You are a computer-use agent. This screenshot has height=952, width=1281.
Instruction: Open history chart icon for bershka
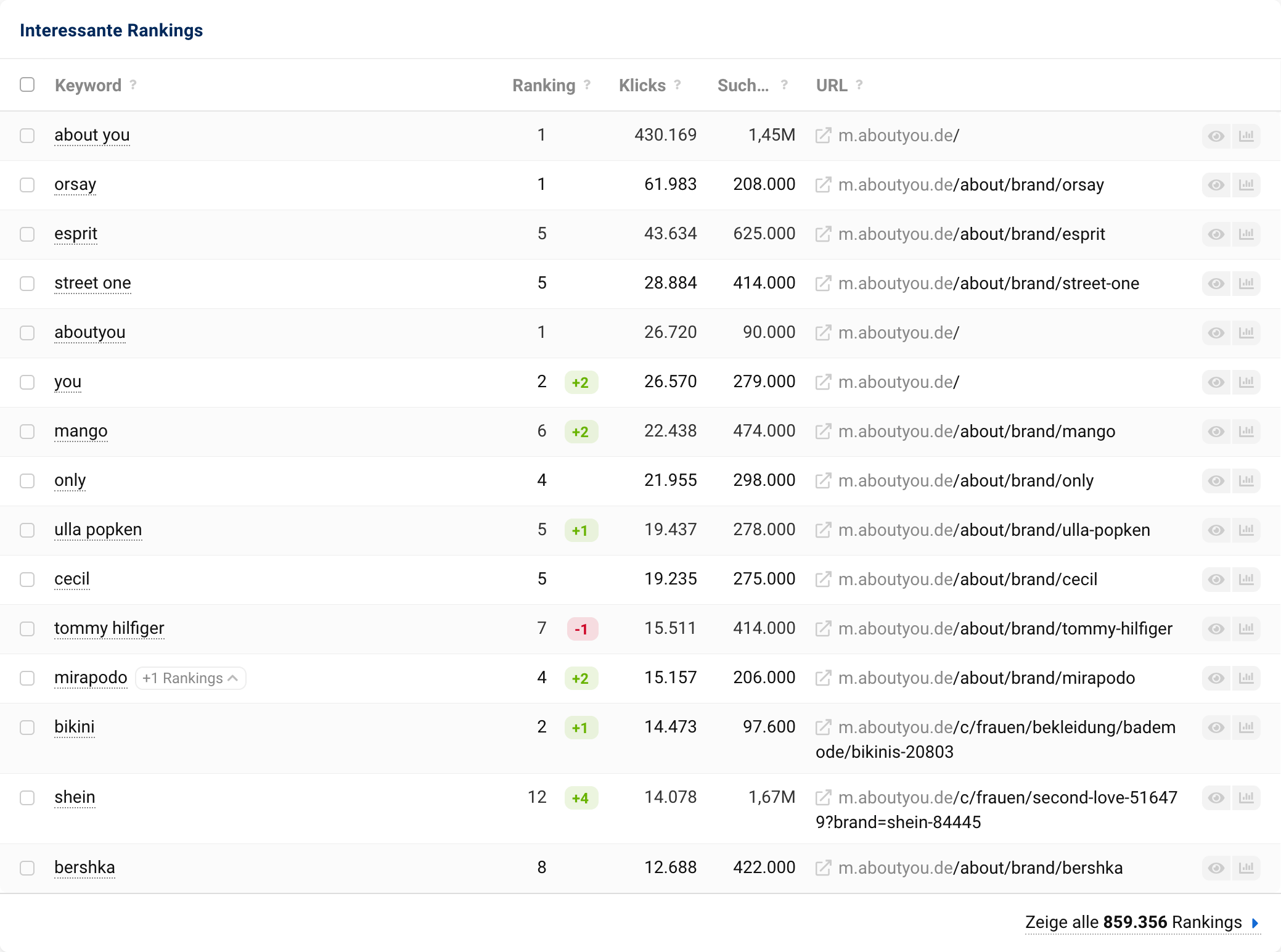coord(1246,868)
